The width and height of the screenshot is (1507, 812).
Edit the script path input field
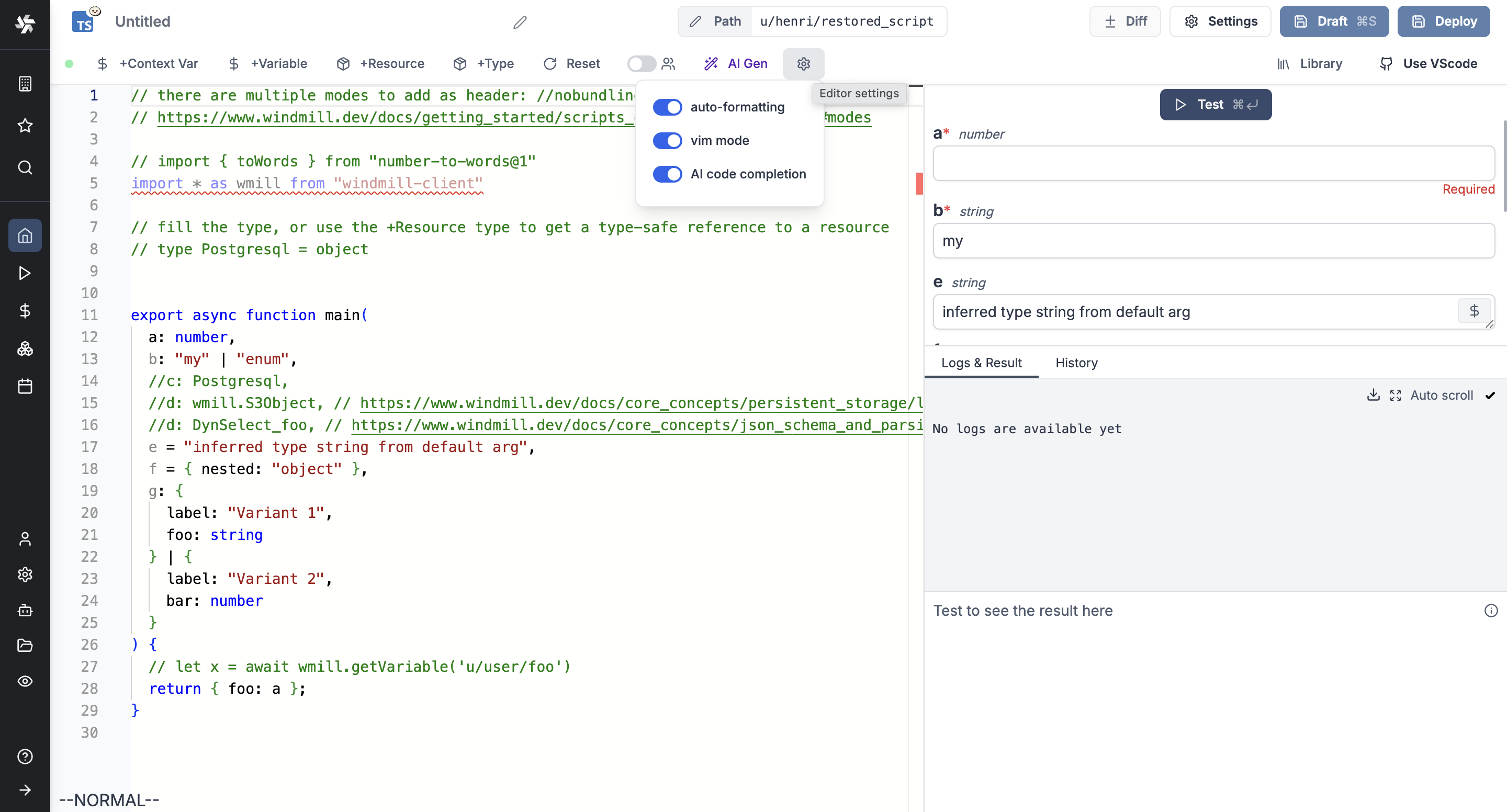(848, 21)
